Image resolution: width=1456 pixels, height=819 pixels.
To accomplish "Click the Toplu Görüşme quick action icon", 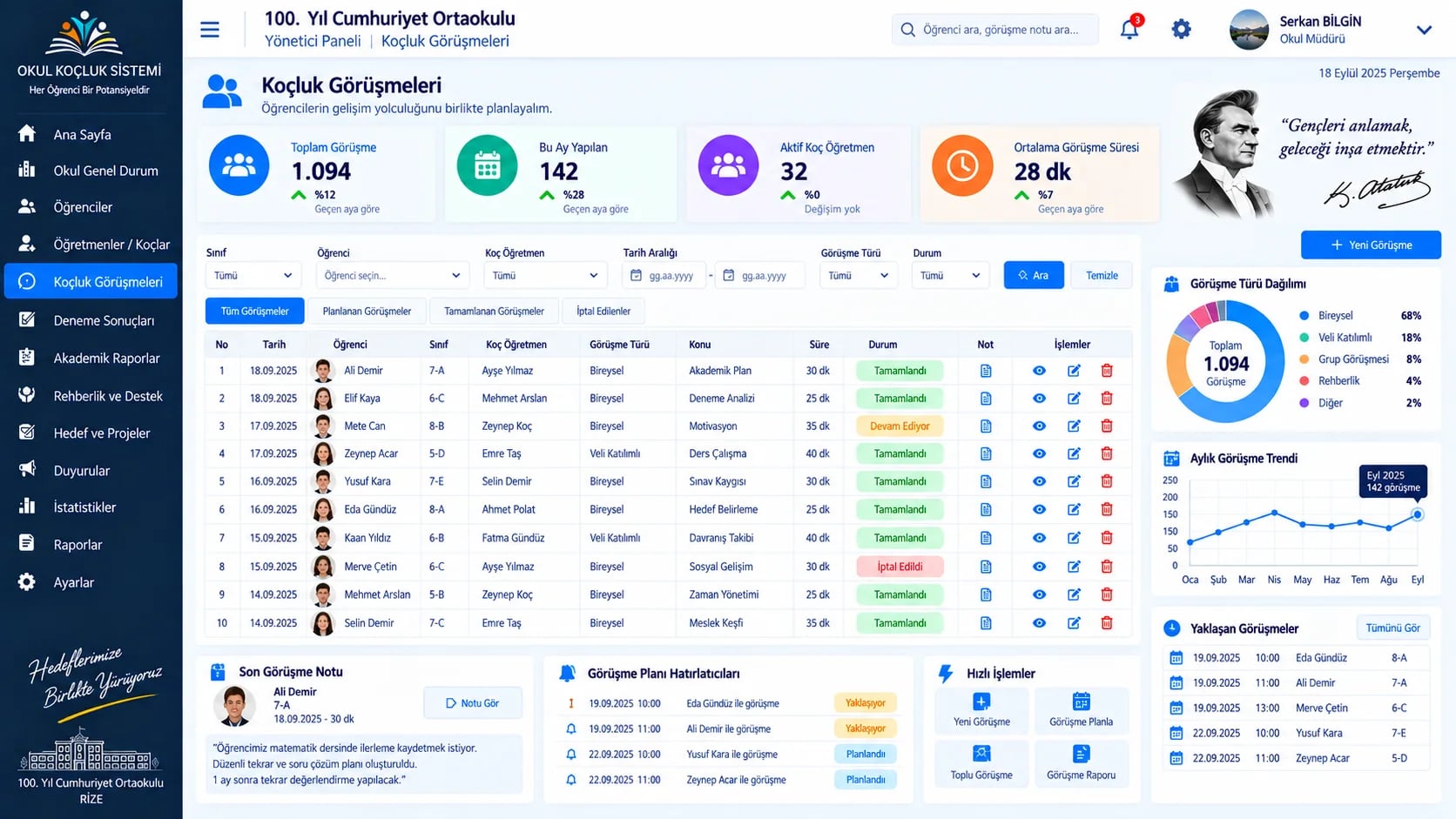I will 981,754.
